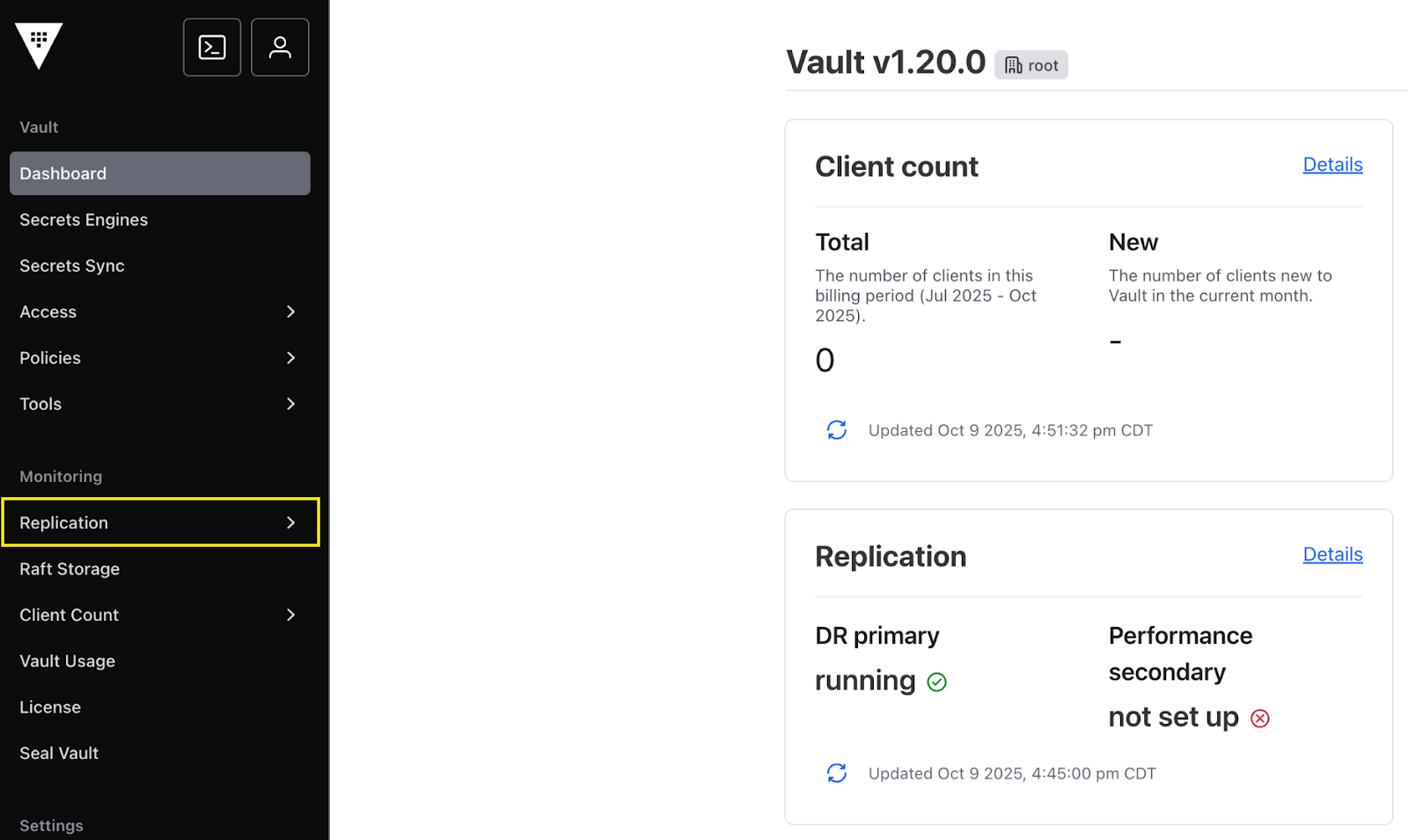1408x840 pixels.
Task: Click green check icon beside running
Action: click(x=937, y=683)
